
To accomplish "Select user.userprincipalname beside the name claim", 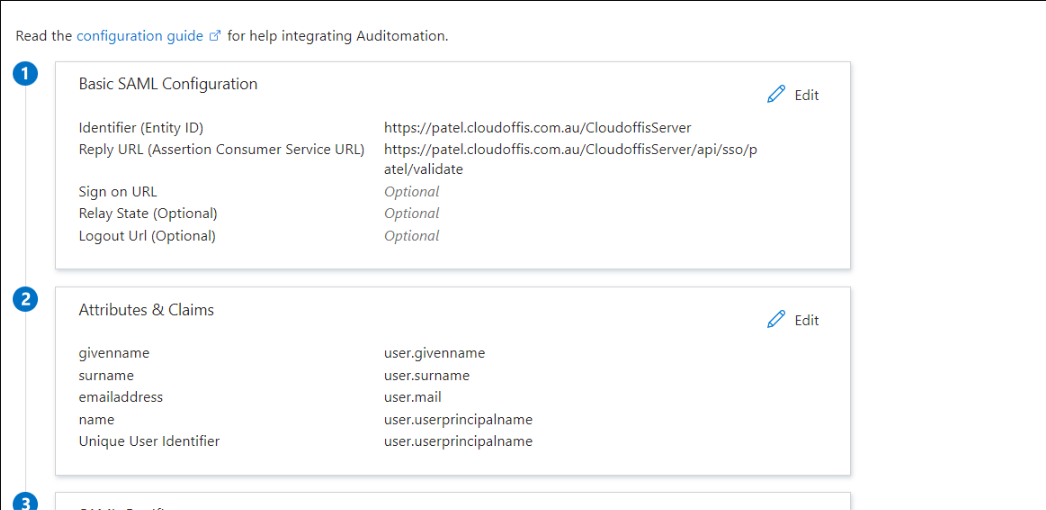I will point(458,420).
